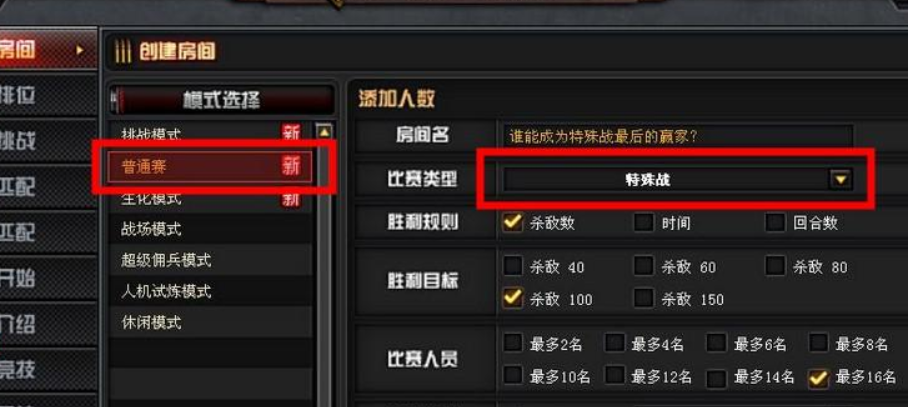Select the 杀敌 150 victory target
The height and width of the screenshot is (407, 908).
643,298
